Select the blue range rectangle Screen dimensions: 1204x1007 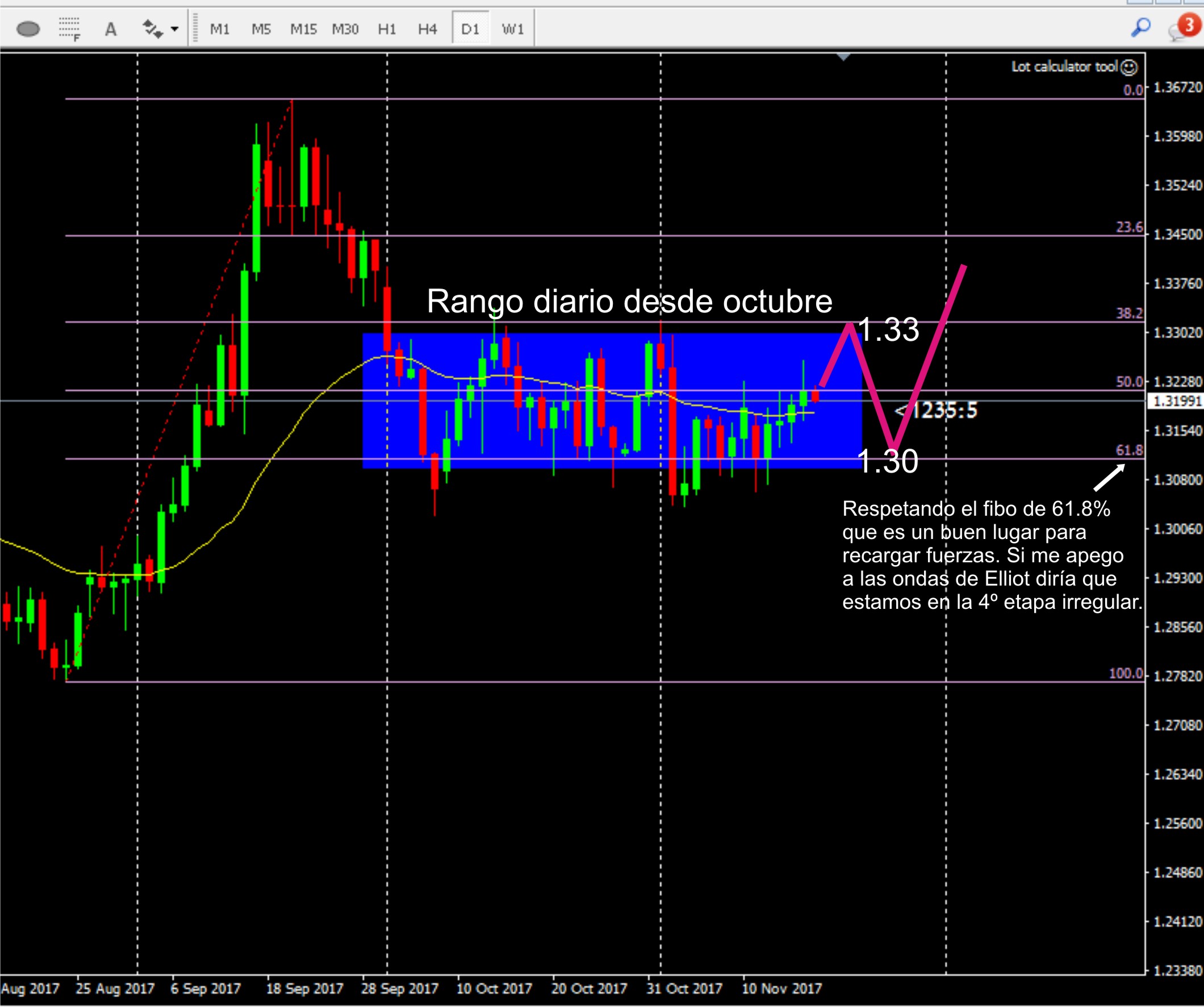pyautogui.click(x=612, y=401)
